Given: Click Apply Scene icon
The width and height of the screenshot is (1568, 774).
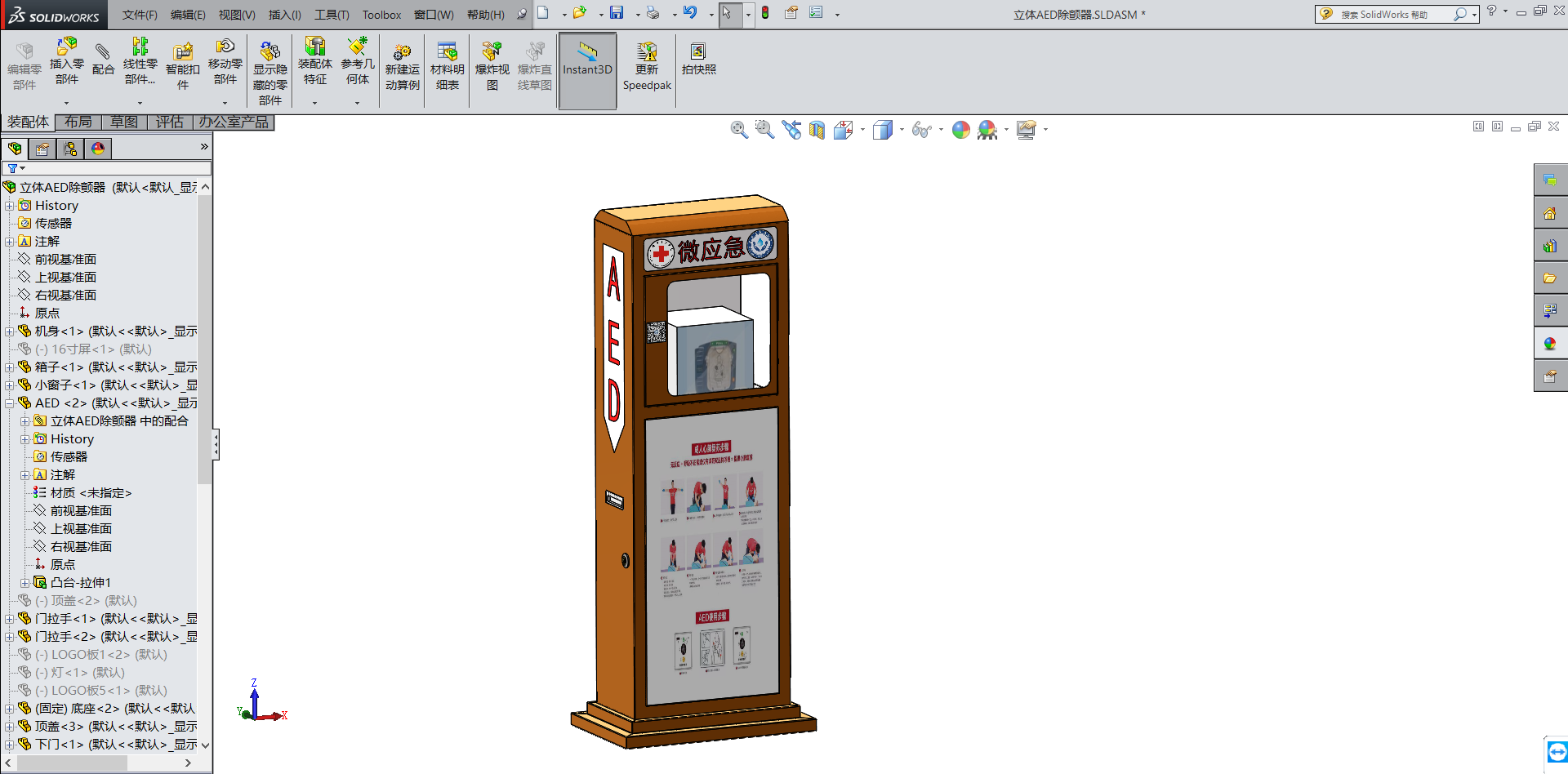Looking at the screenshot, I should tap(987, 130).
